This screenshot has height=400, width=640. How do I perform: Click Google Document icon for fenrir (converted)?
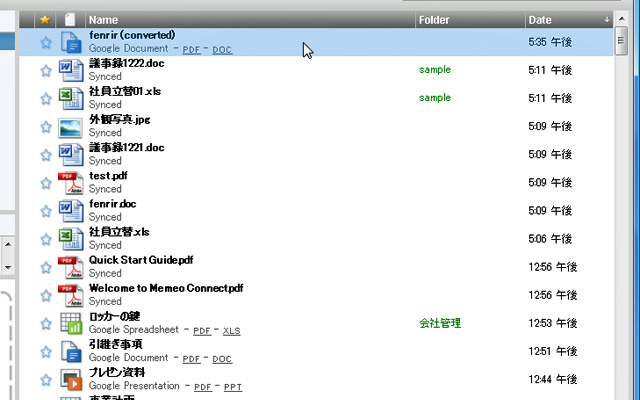[x=71, y=42]
